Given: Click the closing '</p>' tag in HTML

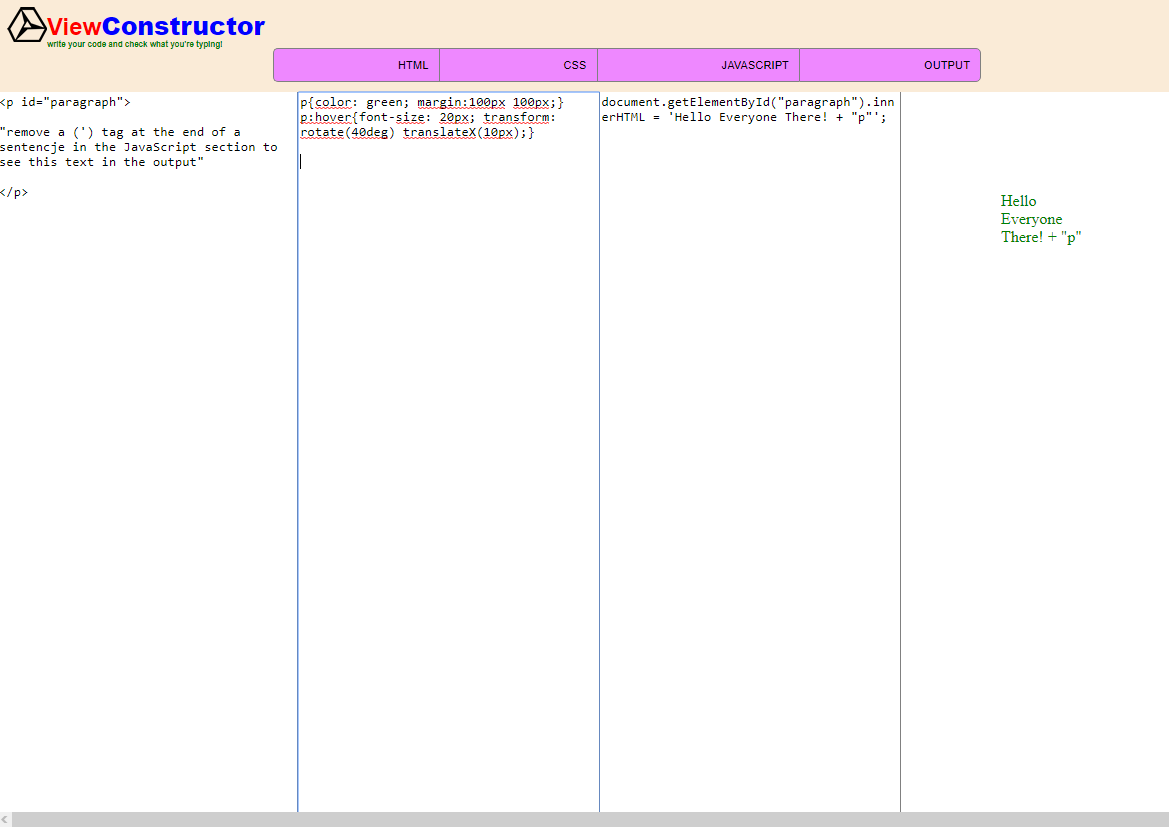Looking at the screenshot, I should click(x=14, y=192).
